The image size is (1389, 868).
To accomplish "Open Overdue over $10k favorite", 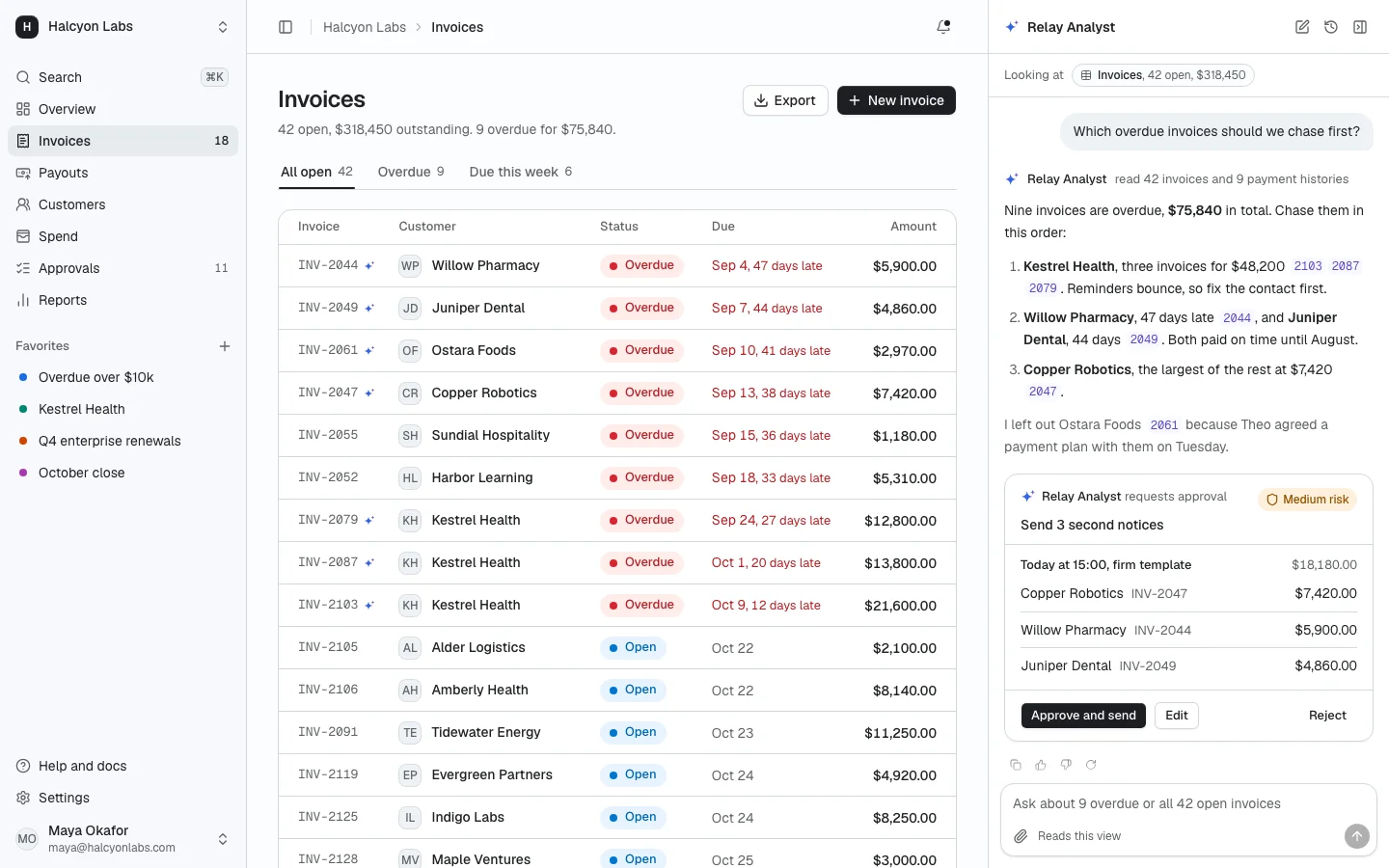I will coord(123,377).
